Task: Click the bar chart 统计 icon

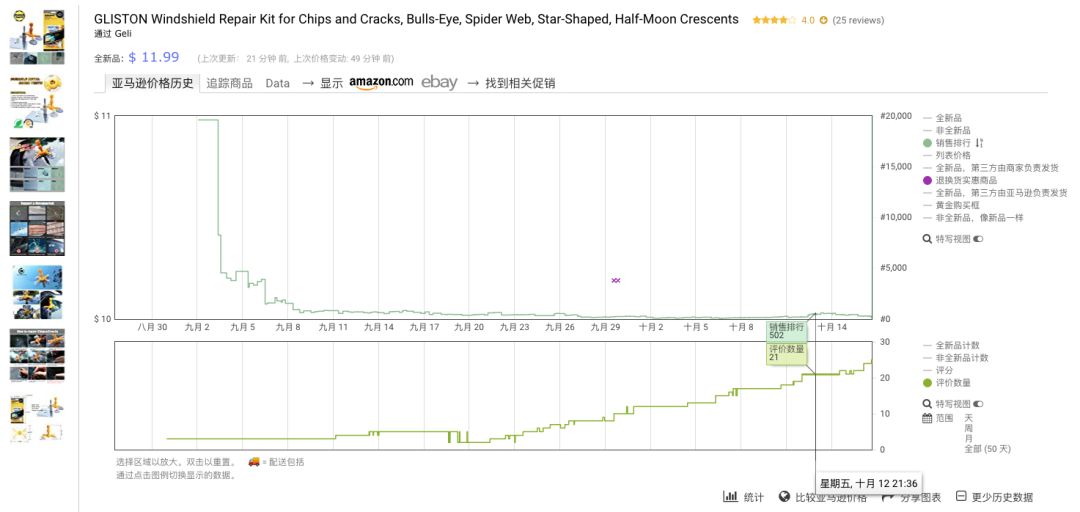Action: [x=730, y=497]
